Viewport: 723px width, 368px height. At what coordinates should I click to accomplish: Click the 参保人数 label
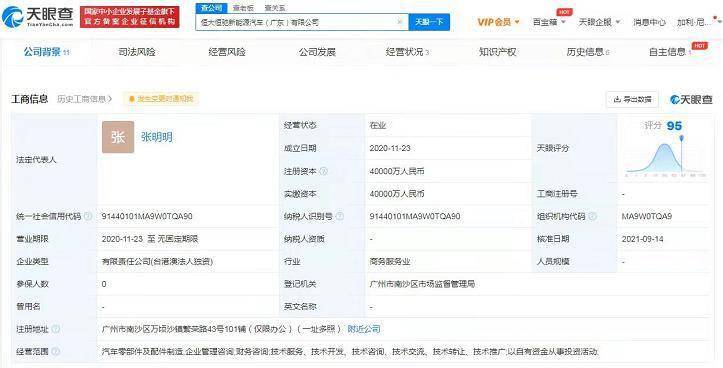point(32,284)
